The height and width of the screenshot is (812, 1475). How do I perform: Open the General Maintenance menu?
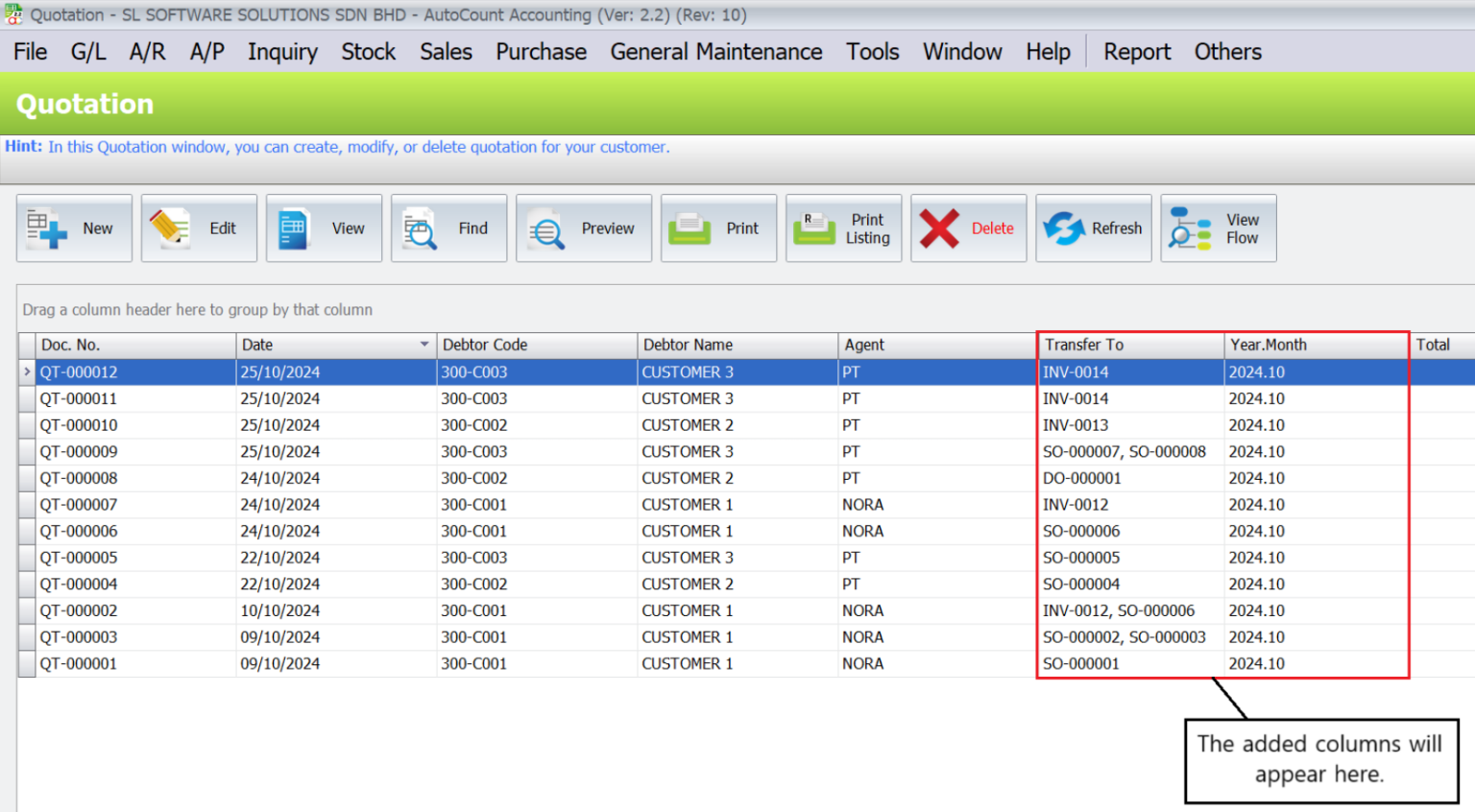(716, 52)
